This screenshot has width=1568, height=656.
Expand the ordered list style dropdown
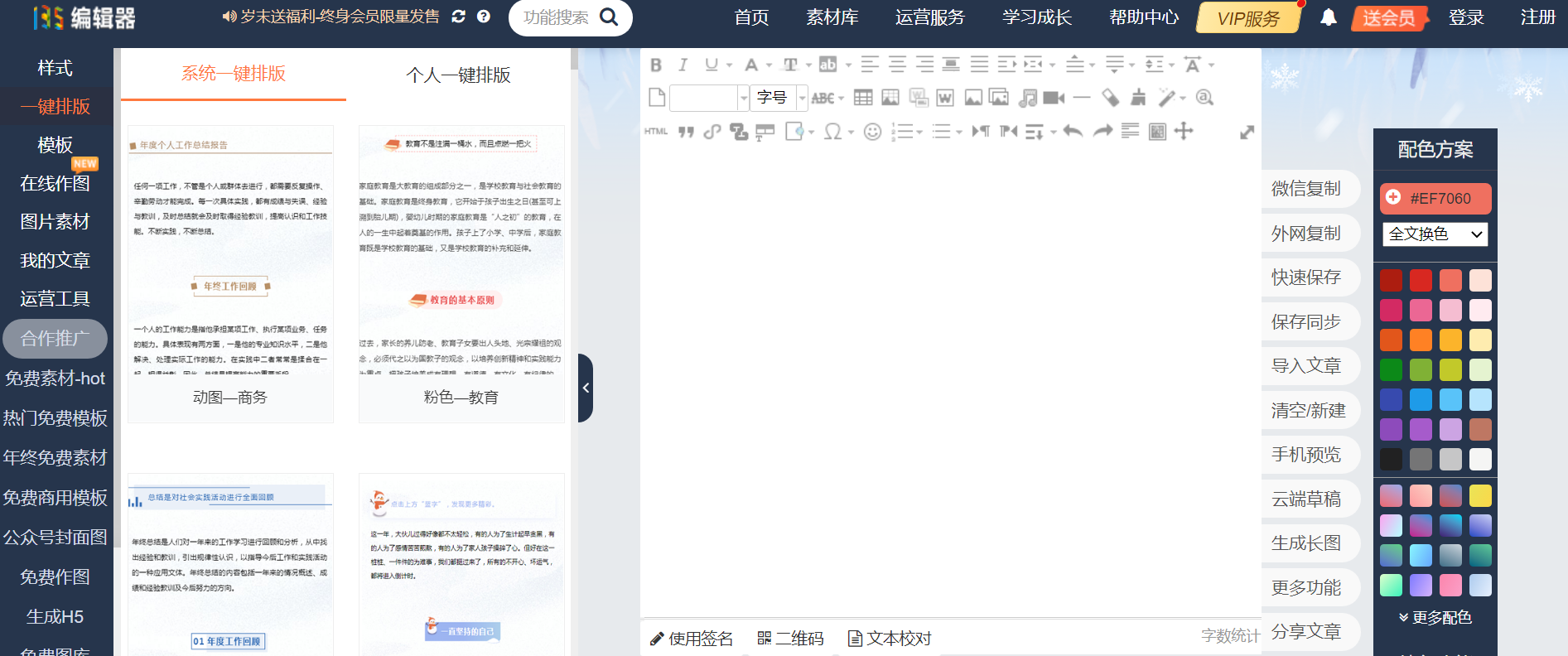pyautogui.click(x=919, y=133)
